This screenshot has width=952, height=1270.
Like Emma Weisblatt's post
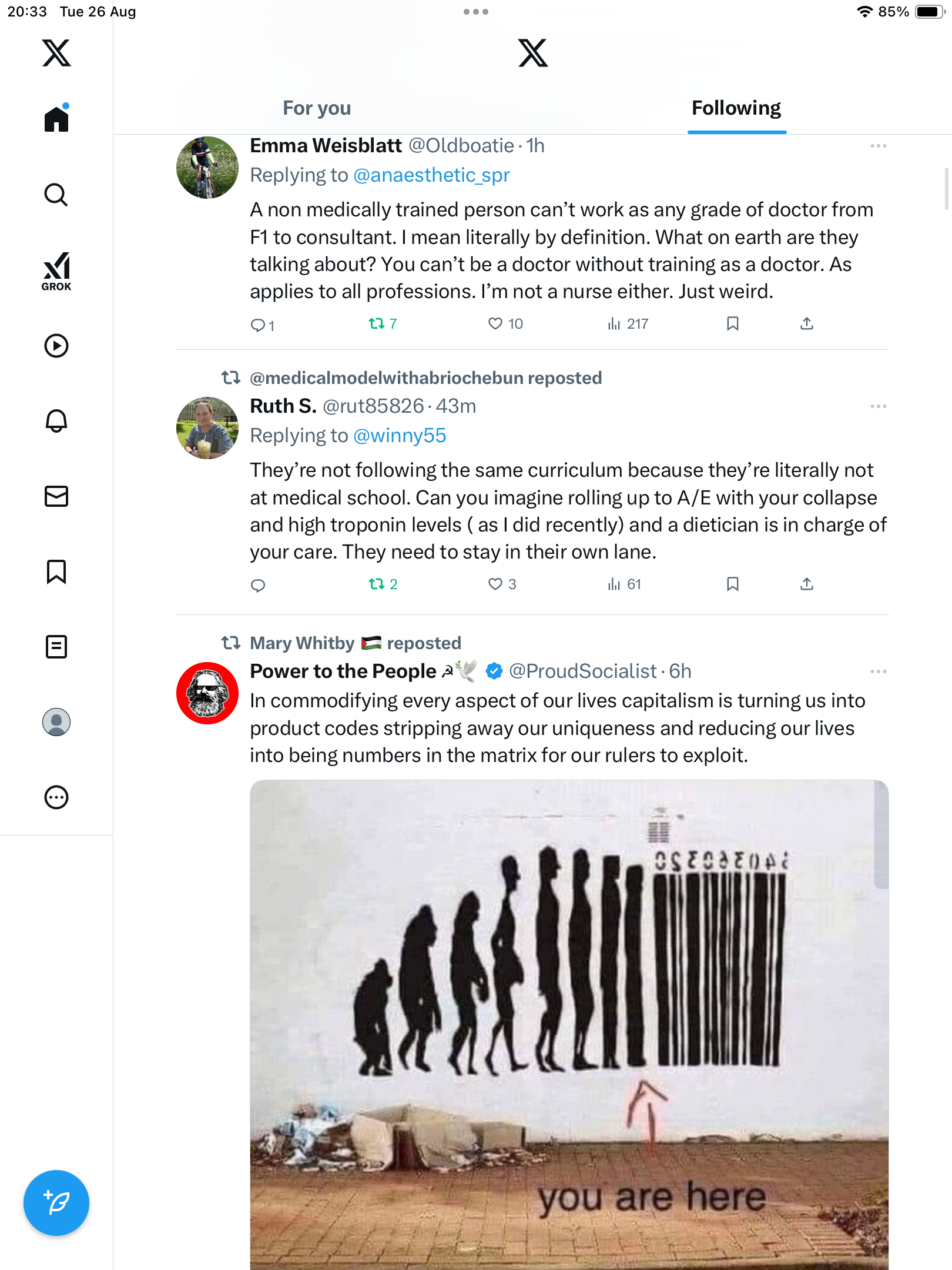[x=495, y=323]
